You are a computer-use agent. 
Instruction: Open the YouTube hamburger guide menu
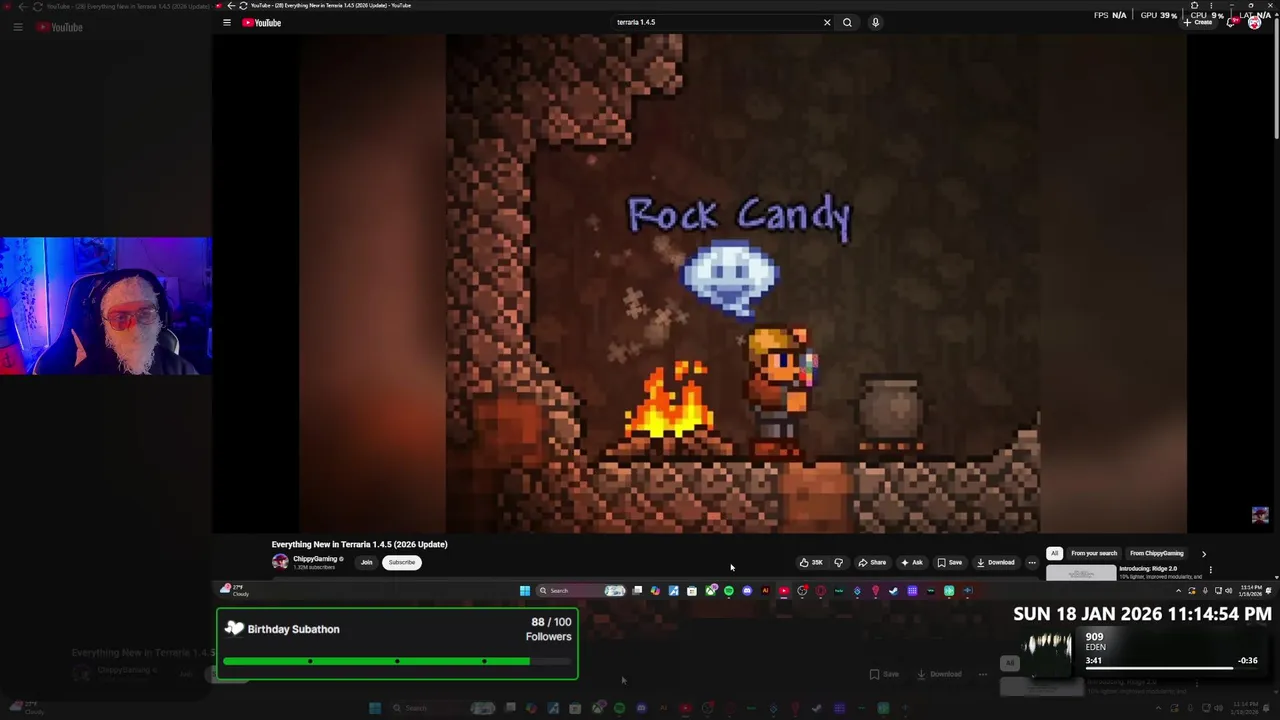(x=227, y=22)
